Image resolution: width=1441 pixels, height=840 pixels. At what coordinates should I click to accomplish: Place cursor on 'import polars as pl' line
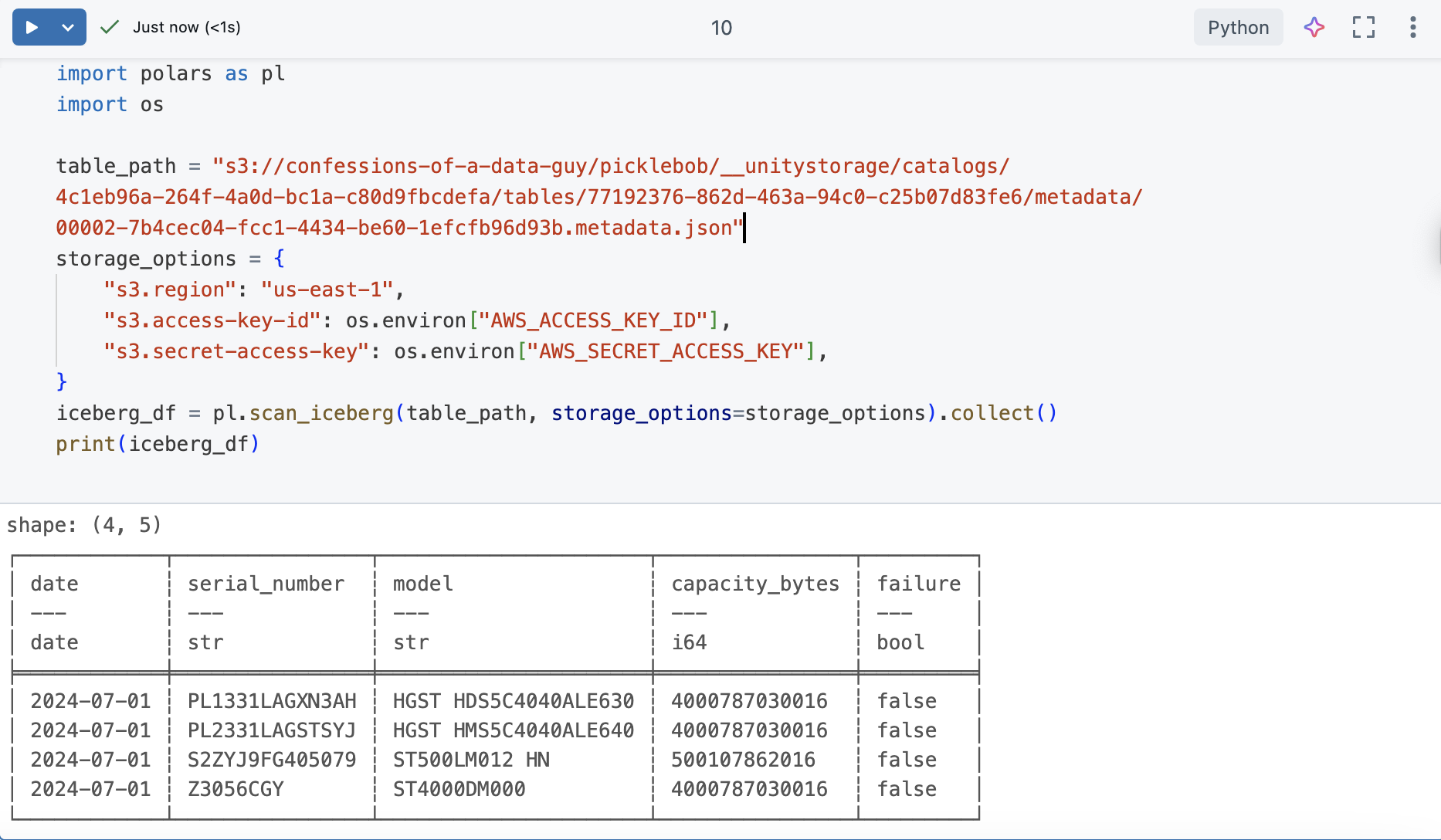tap(171, 74)
